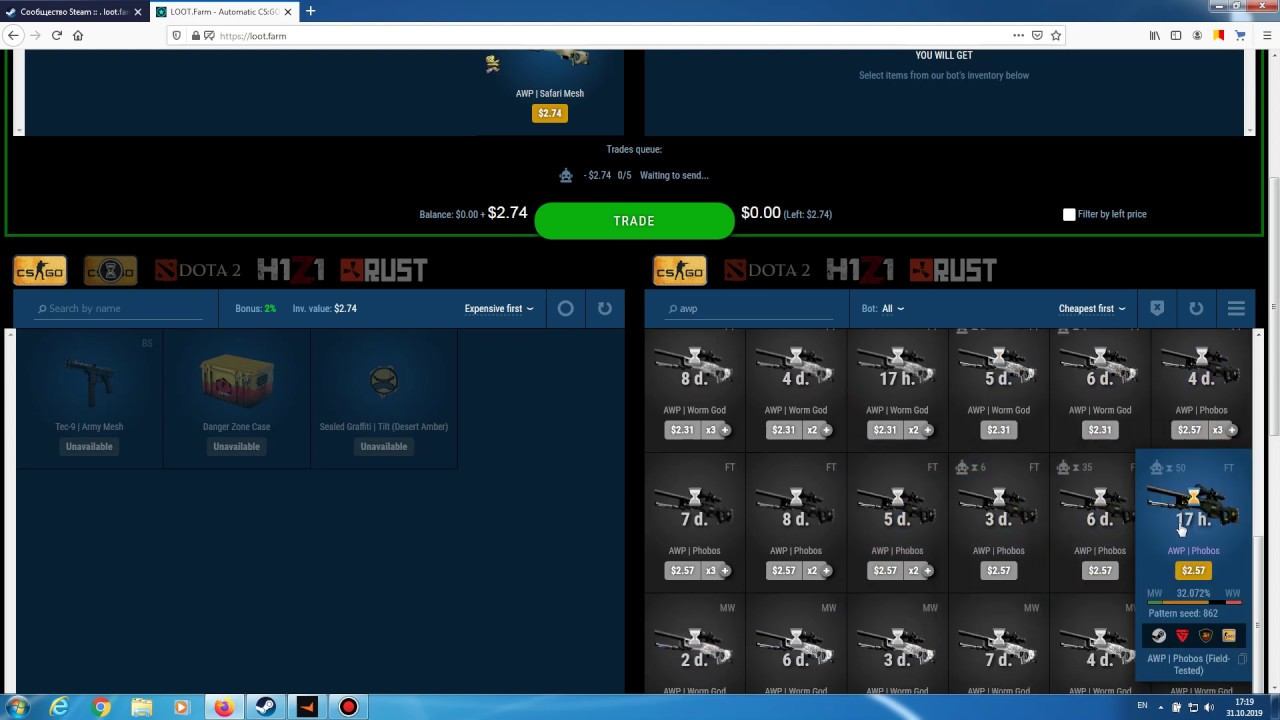The image size is (1280, 720).
Task: Bookmark this page with the star icon
Action: (x=1056, y=35)
